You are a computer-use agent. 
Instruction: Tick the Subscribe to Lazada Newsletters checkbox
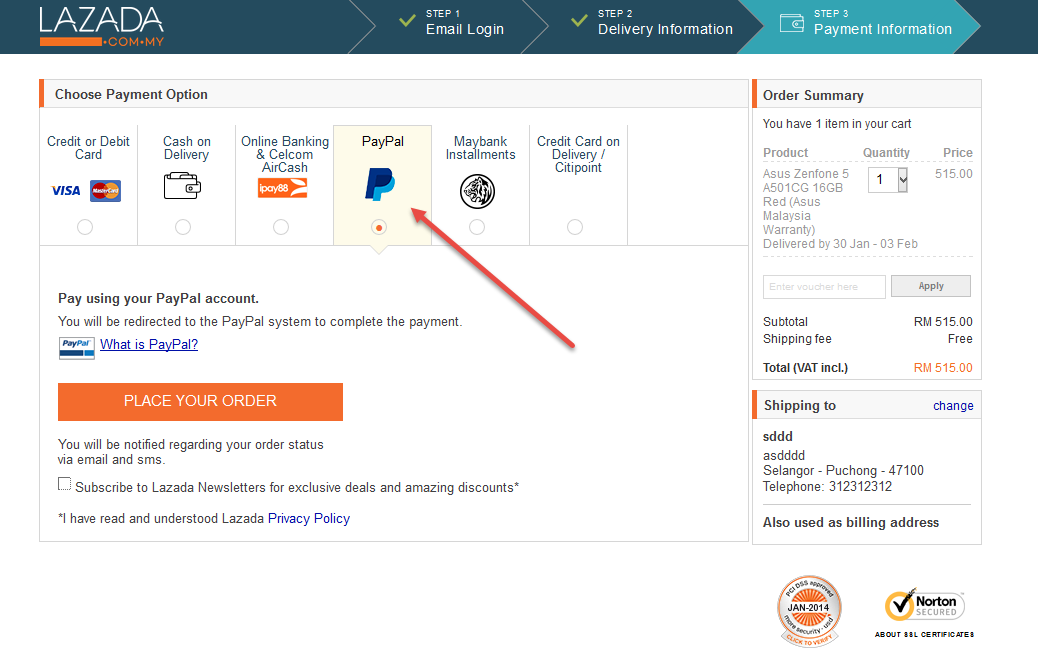pyautogui.click(x=64, y=484)
